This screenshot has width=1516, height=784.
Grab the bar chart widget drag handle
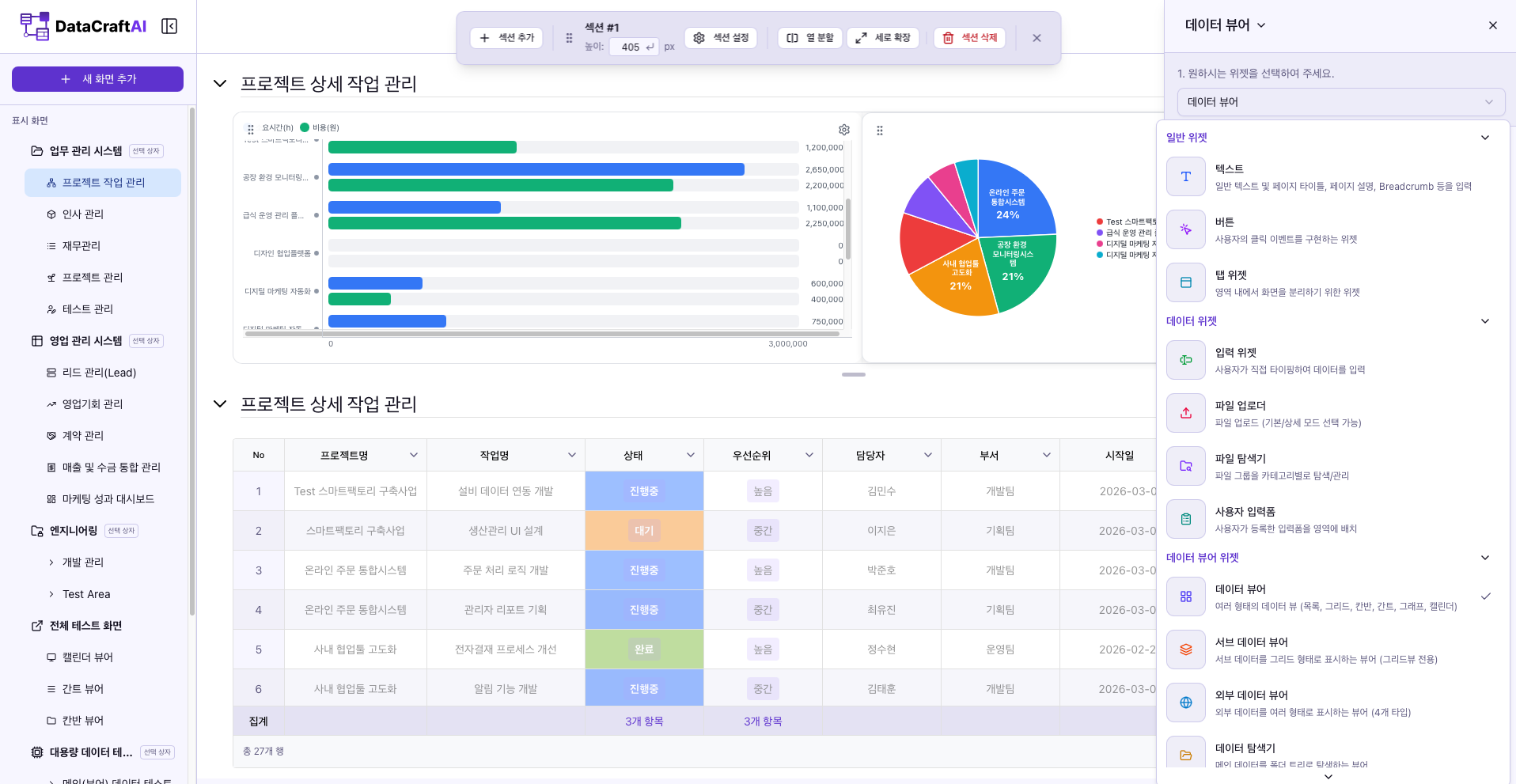point(251,130)
